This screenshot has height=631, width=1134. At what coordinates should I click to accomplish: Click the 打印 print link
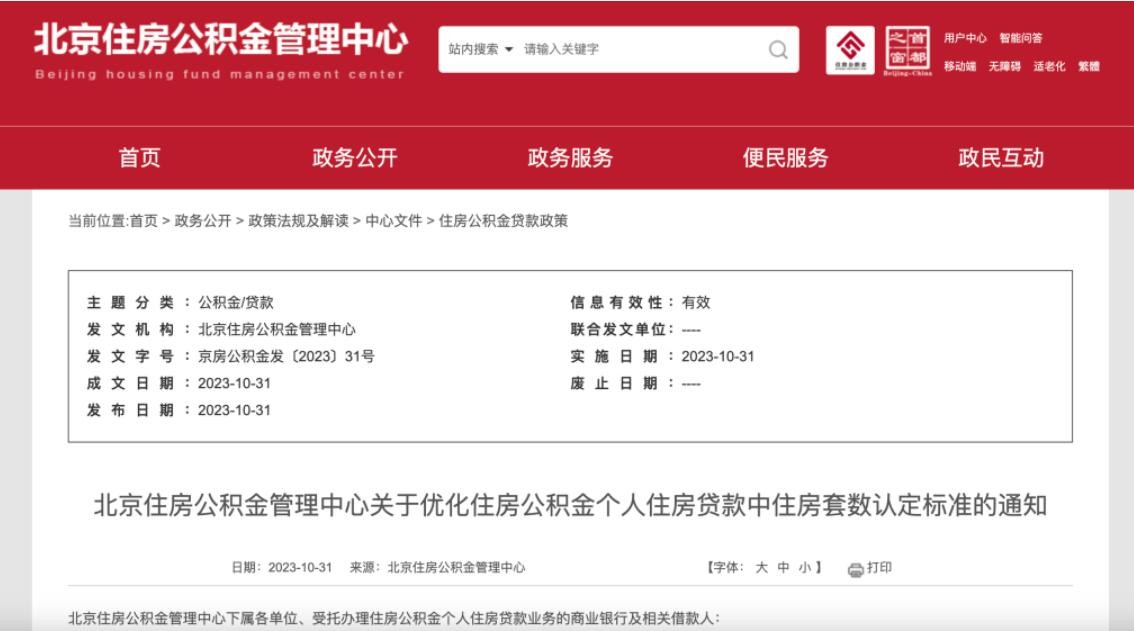click(879, 567)
